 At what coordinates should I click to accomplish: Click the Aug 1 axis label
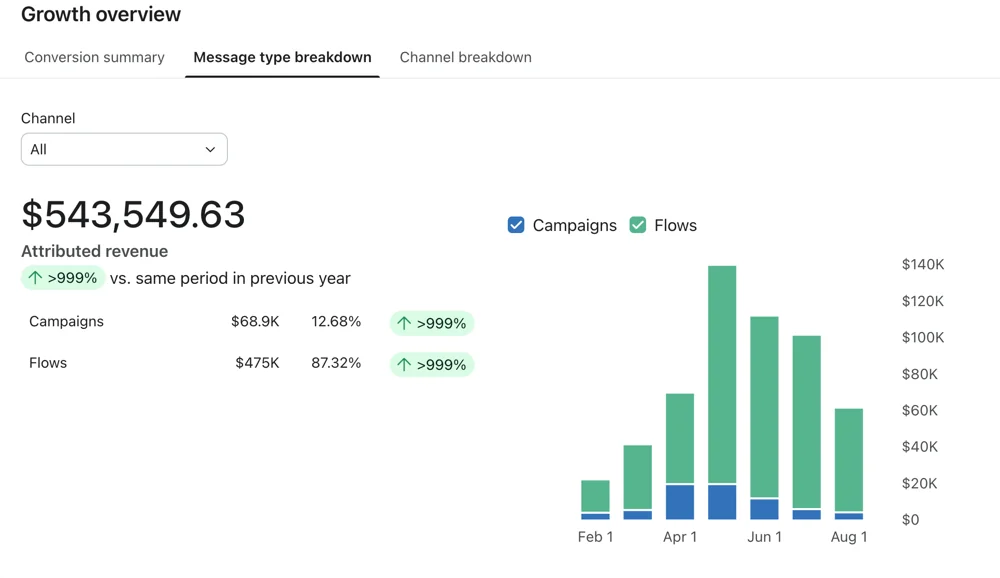tap(849, 537)
